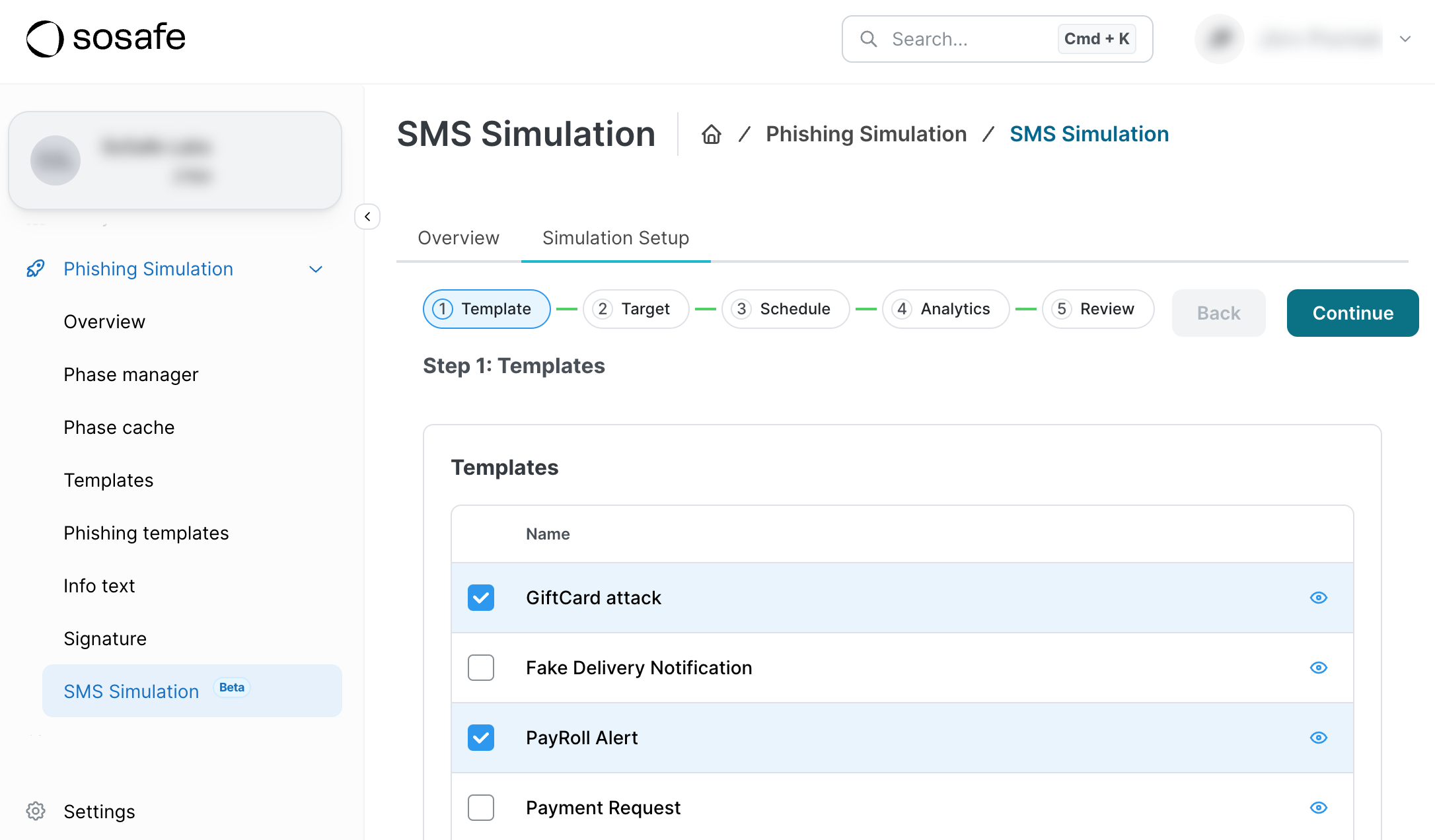Check the Fake Delivery Notification checkbox
1435x840 pixels.
point(481,668)
